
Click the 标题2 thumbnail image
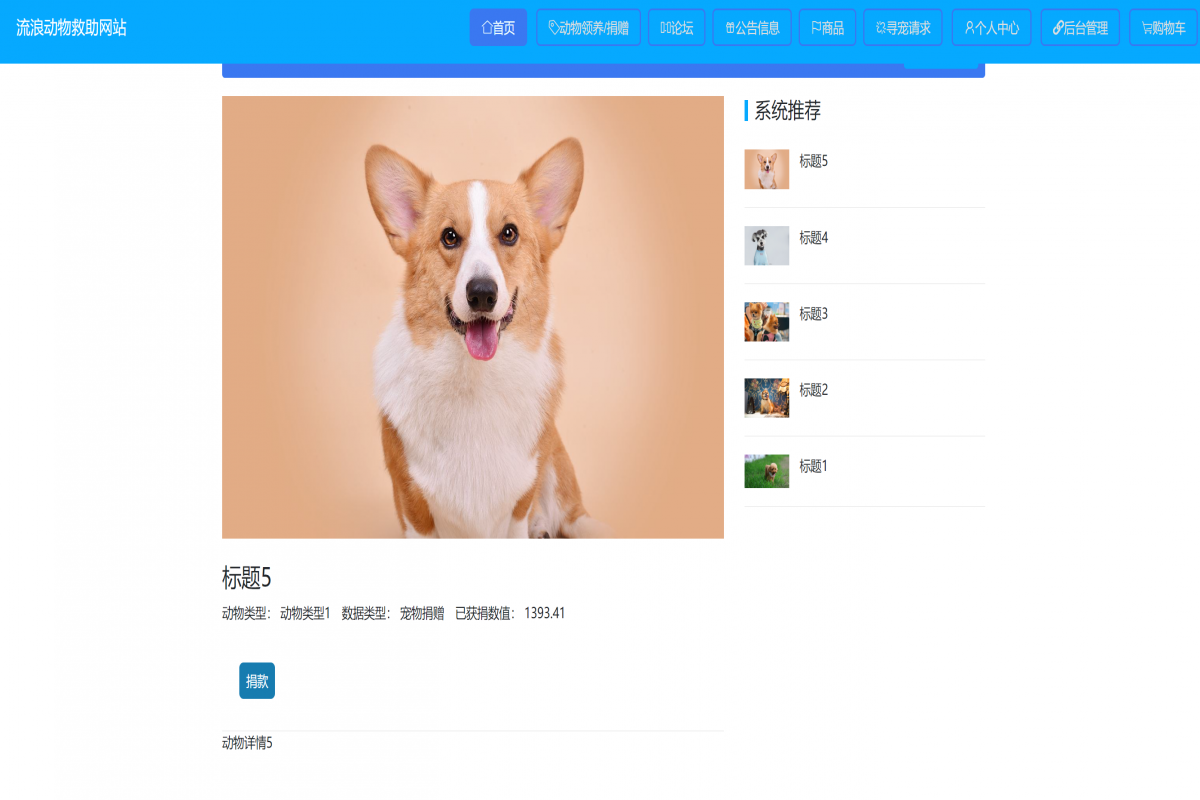(766, 398)
